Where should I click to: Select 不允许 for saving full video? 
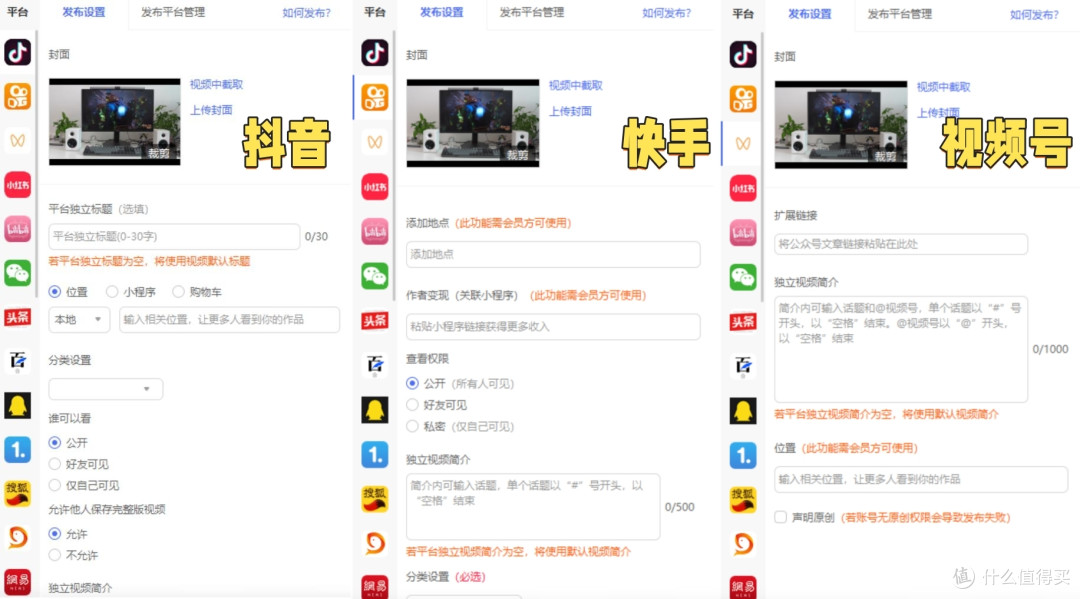click(x=54, y=555)
